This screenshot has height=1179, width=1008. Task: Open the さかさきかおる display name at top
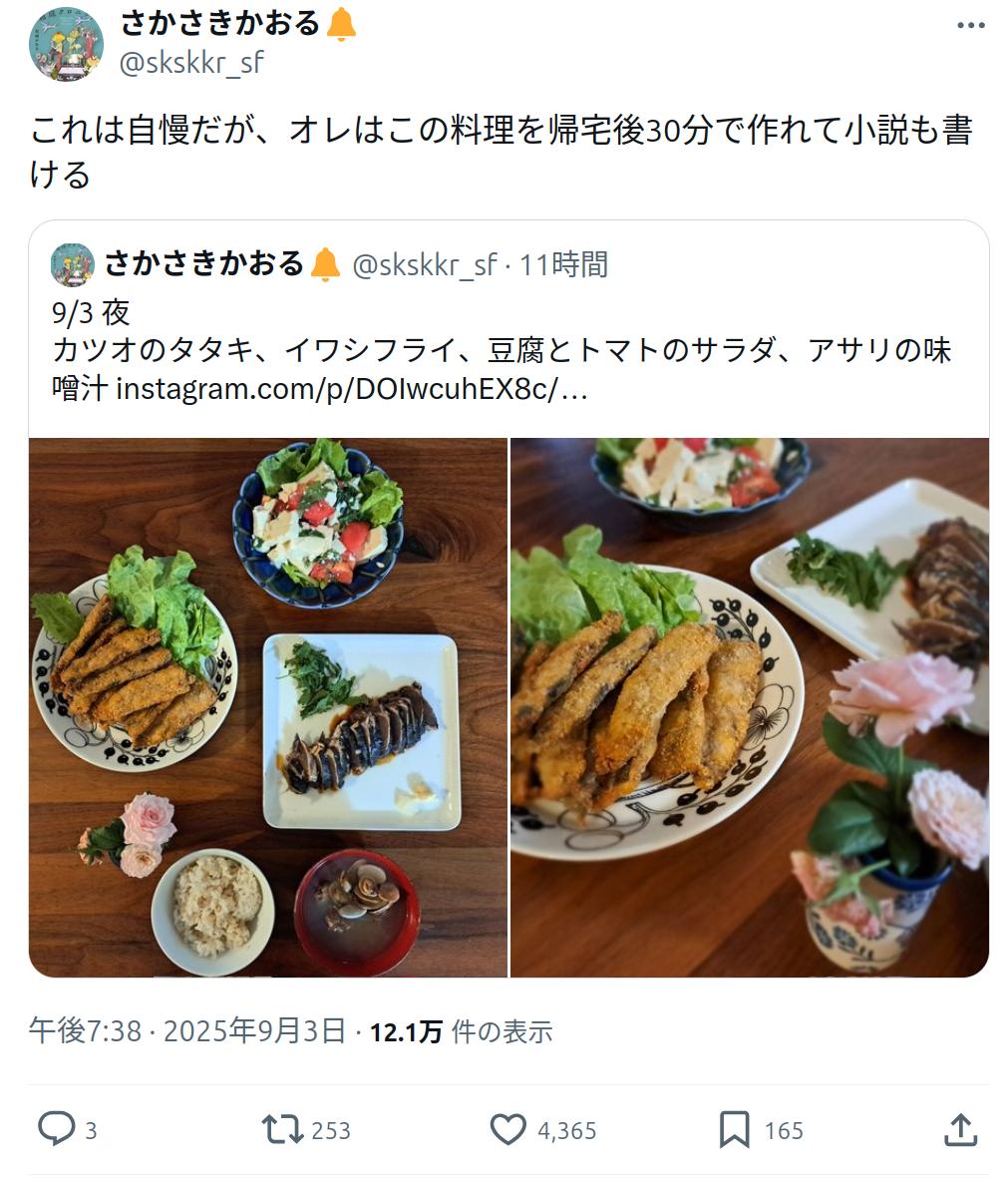(x=221, y=23)
